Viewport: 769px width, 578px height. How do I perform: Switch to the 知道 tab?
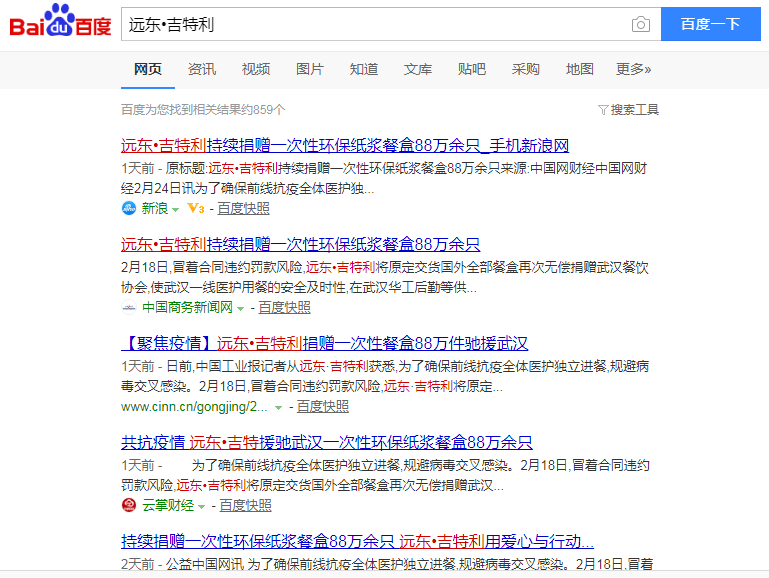[x=363, y=69]
